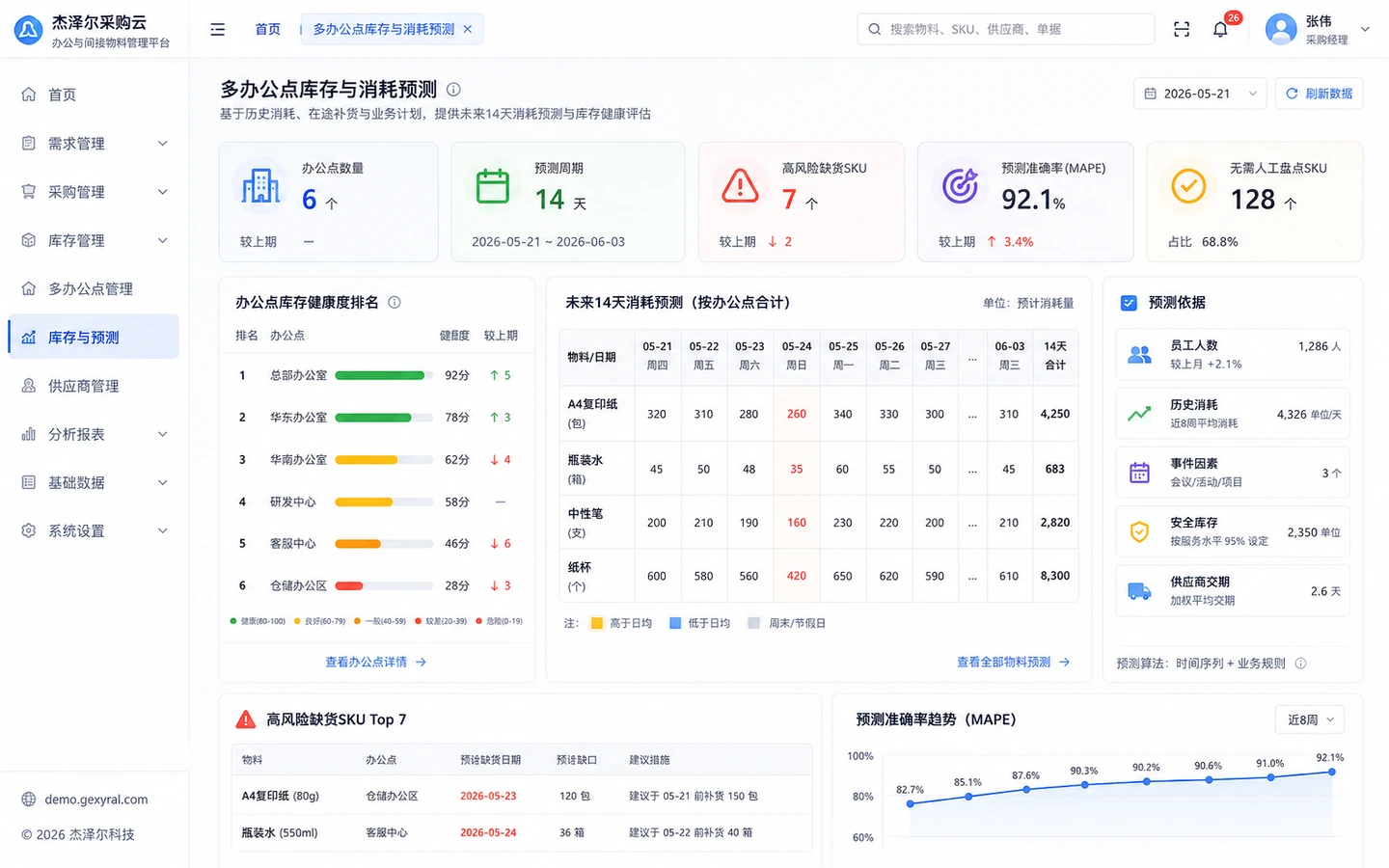Open the 查看全部物料预测 link

click(x=1013, y=662)
